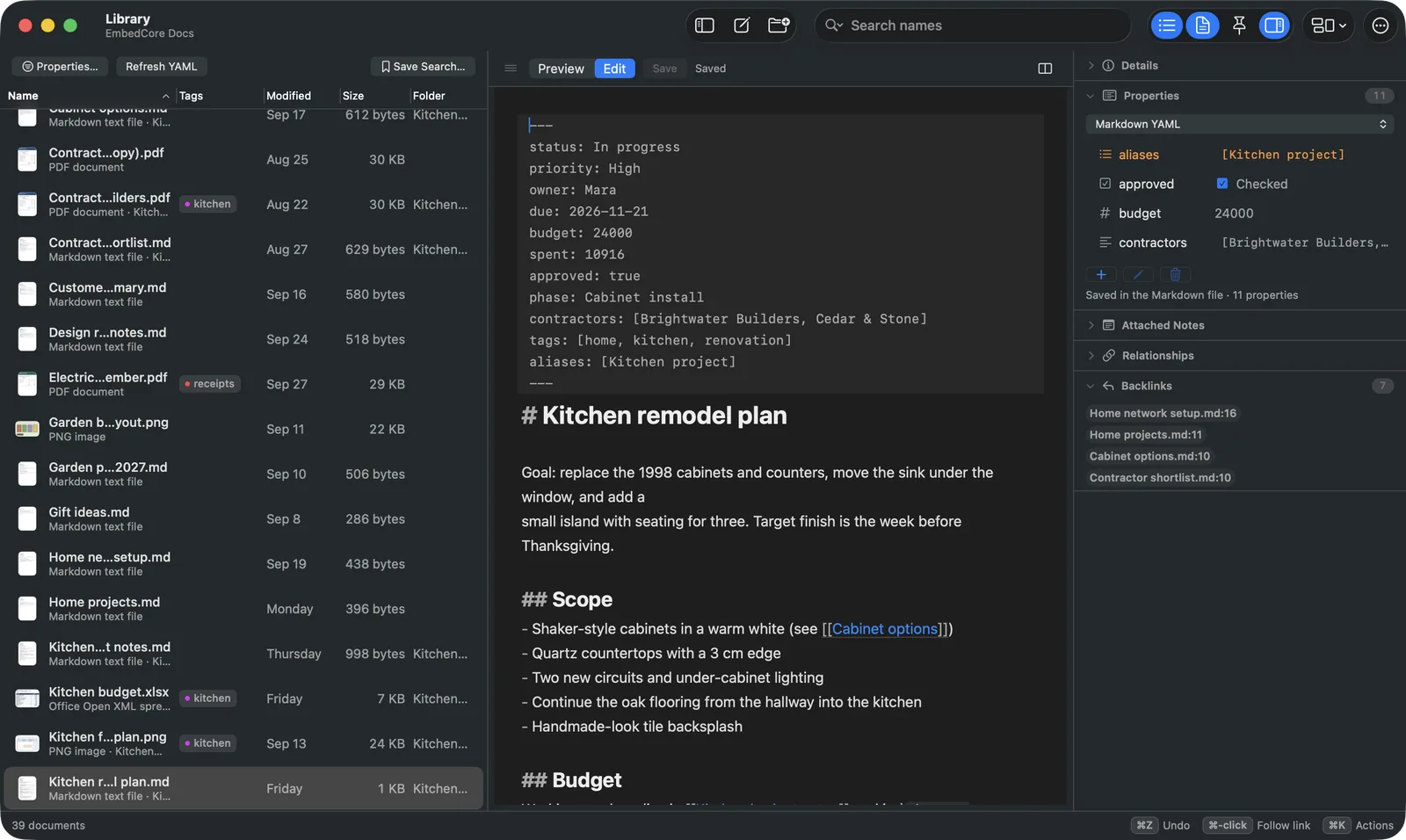Open backlink Contractor shortlist.md:10
1406x840 pixels.
click(x=1160, y=478)
